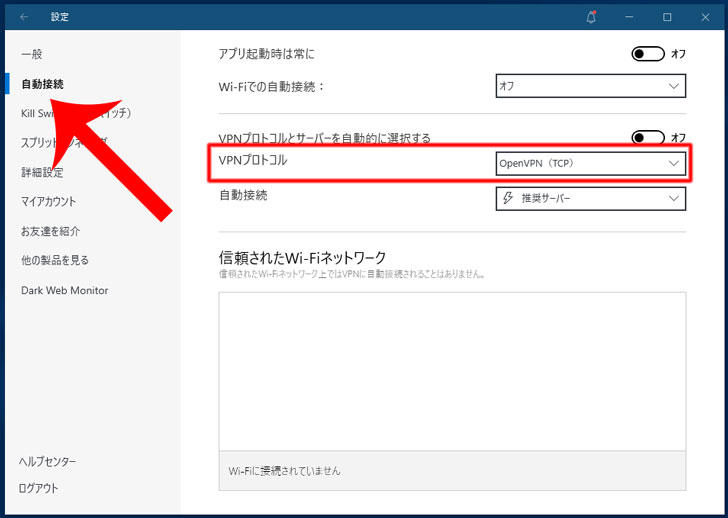This screenshot has width=728, height=518.
Task: Open the Wi-Fiでの自動接続 dropdown
Action: (590, 86)
